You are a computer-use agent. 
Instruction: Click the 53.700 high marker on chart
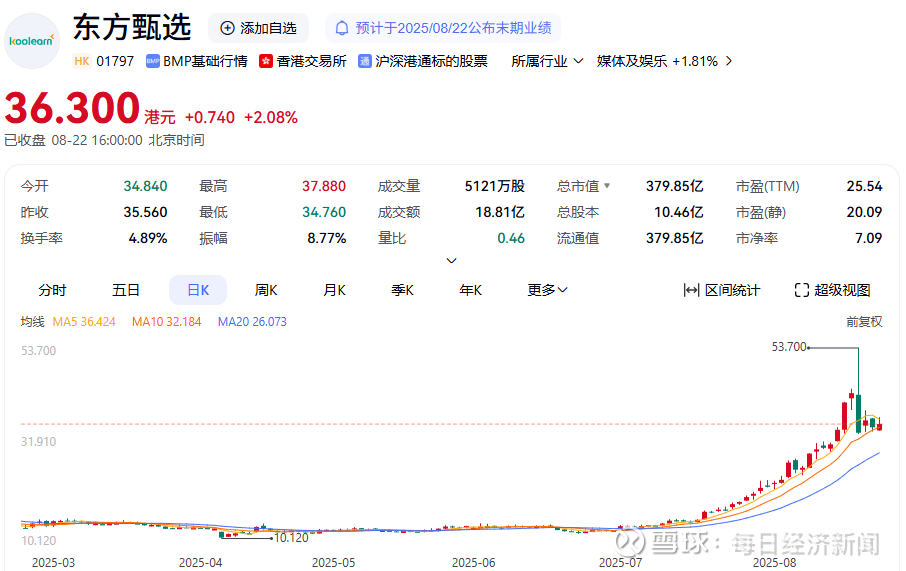789,347
